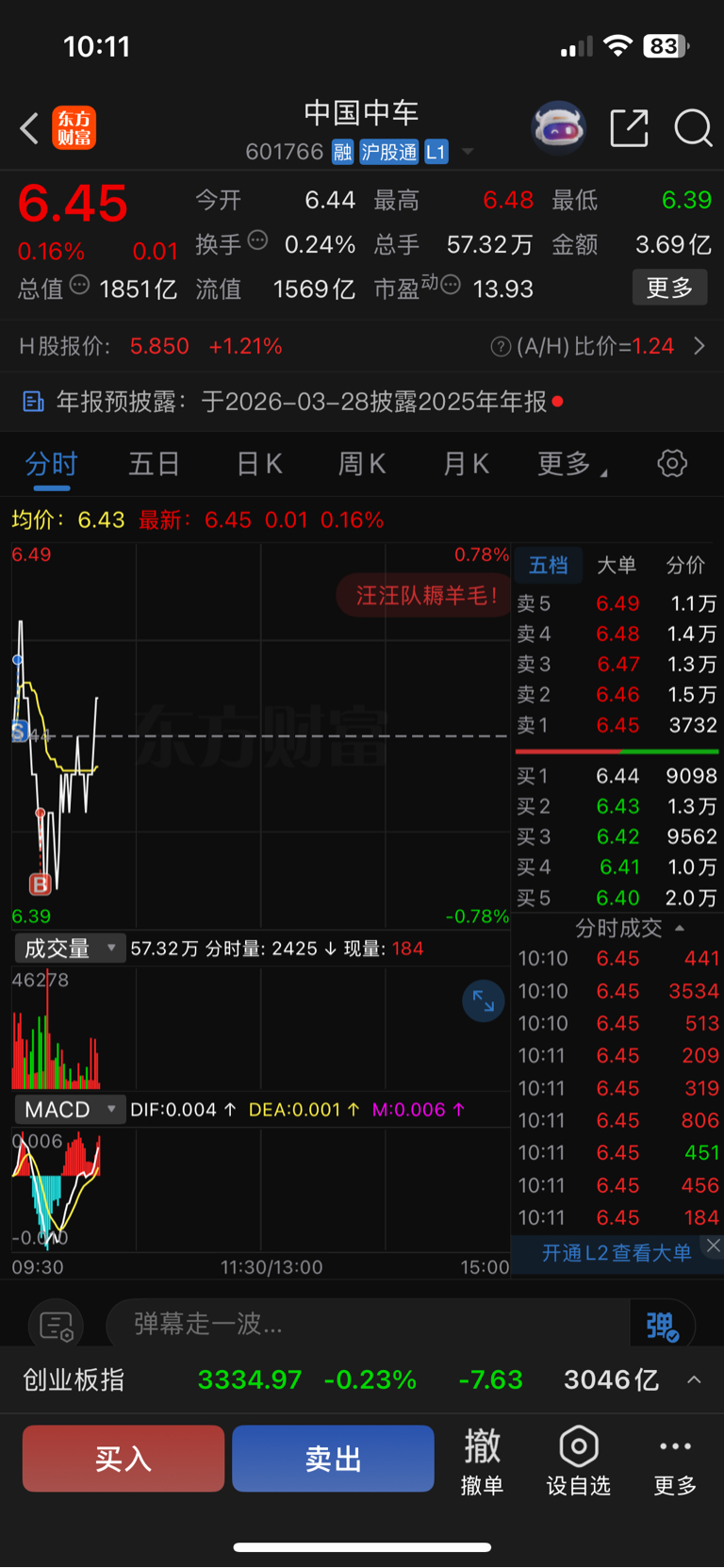This screenshot has width=724, height=1568.
Task: Tap 买1 price 6.44 row
Action: click(x=617, y=776)
